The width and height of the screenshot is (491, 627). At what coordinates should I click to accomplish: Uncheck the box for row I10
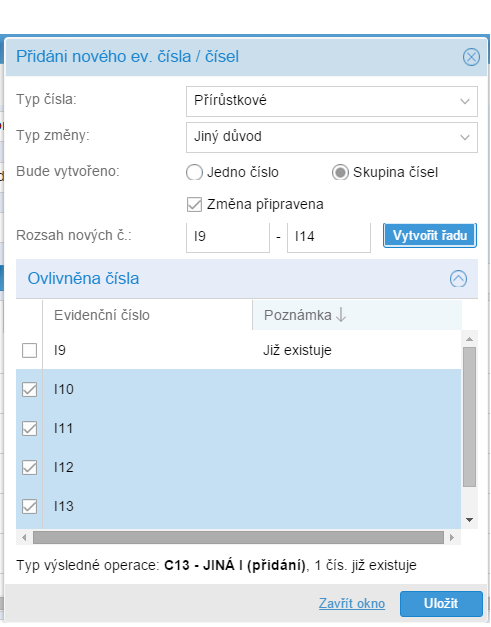[x=30, y=389]
